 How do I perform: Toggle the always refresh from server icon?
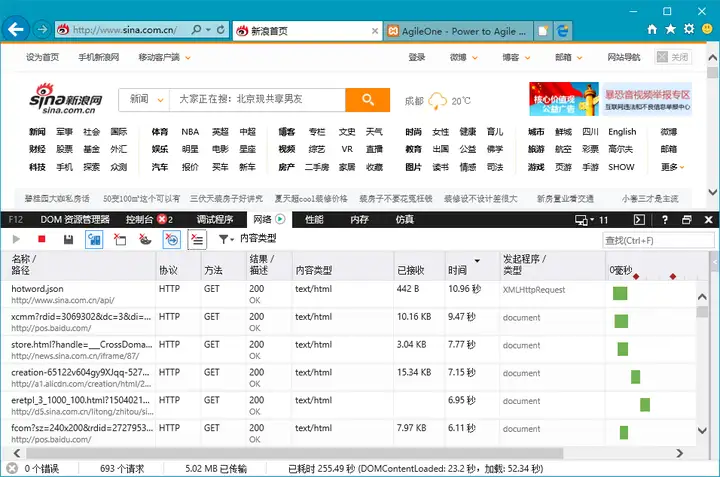(x=94, y=239)
